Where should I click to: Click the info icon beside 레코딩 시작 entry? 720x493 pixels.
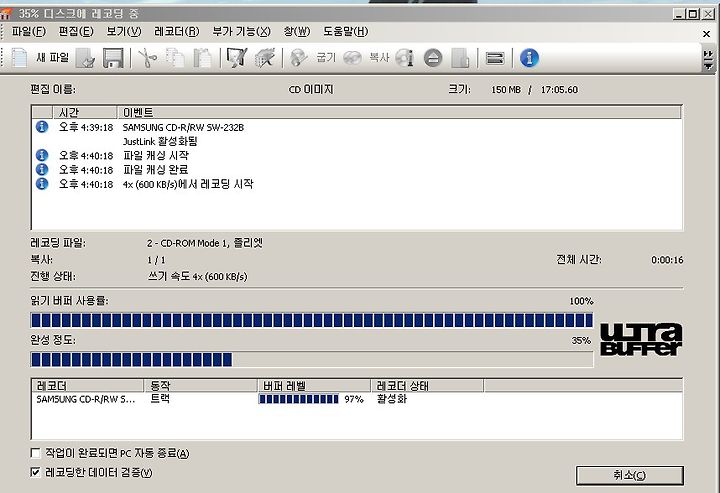pyautogui.click(x=42, y=184)
